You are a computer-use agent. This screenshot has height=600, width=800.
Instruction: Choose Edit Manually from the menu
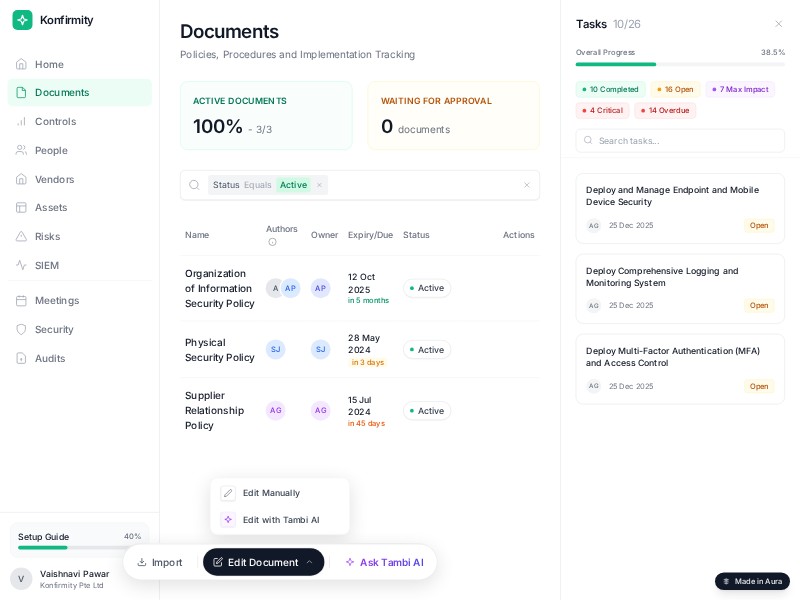pyautogui.click(x=271, y=493)
